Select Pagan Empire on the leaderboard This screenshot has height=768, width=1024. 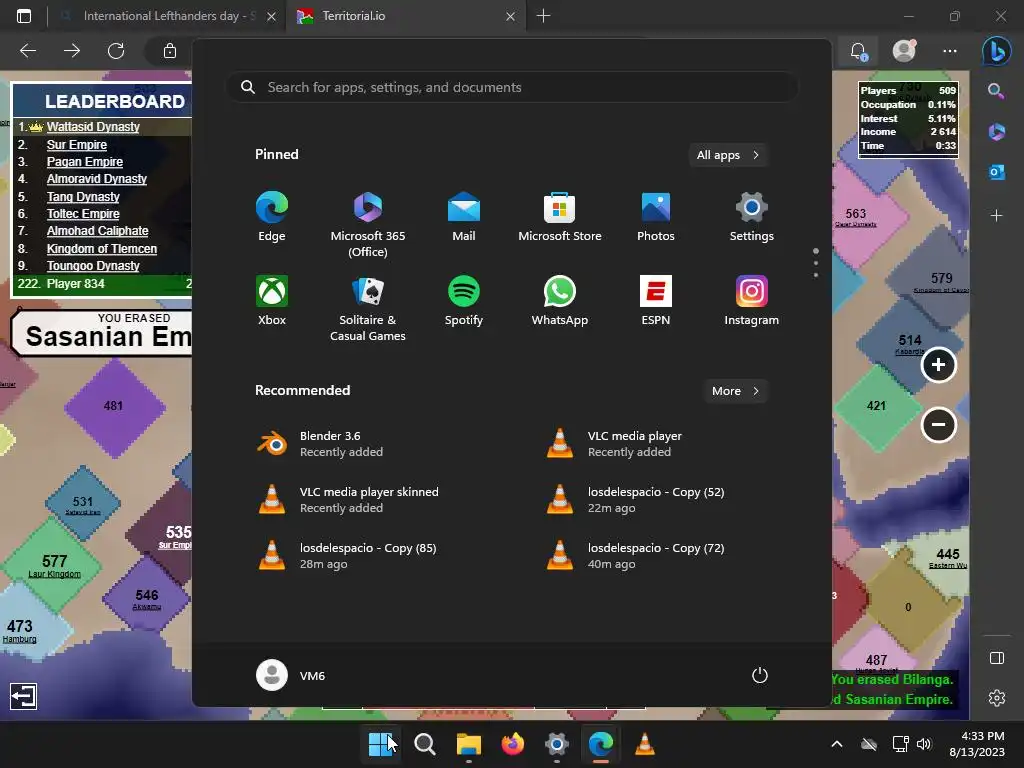[x=84, y=161]
